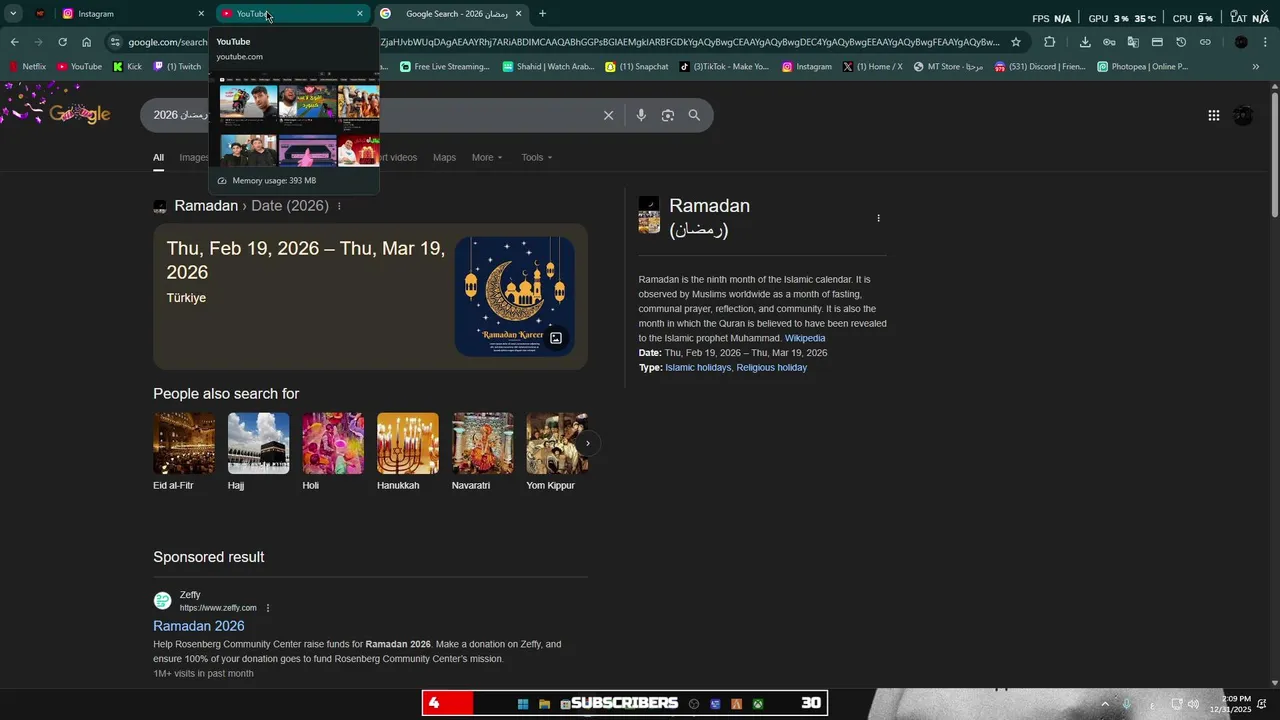Open the MT Store bookmark
Image resolution: width=1280 pixels, height=720 pixels.
click(948, 67)
